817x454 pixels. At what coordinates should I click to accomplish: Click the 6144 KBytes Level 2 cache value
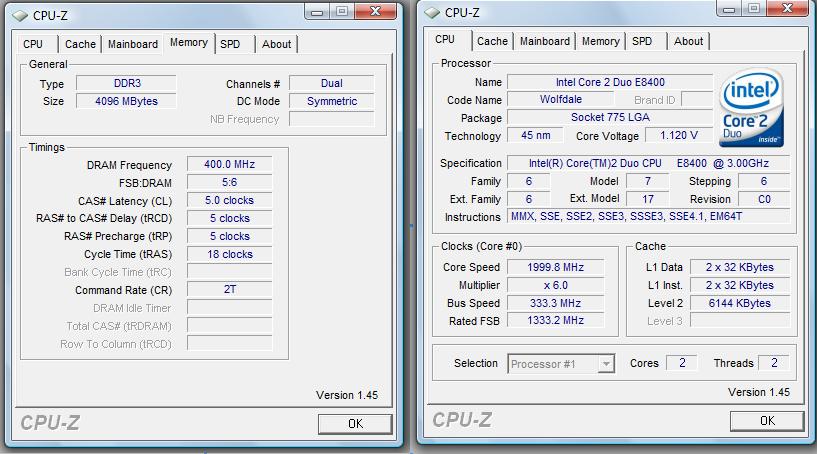[740, 303]
